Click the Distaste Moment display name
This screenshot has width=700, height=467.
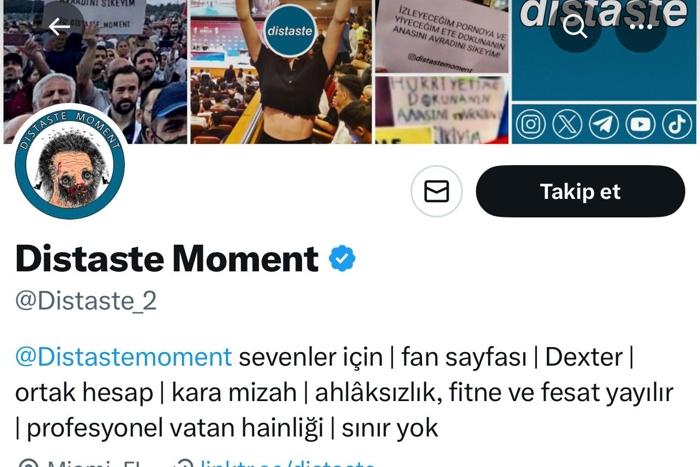[x=167, y=258]
